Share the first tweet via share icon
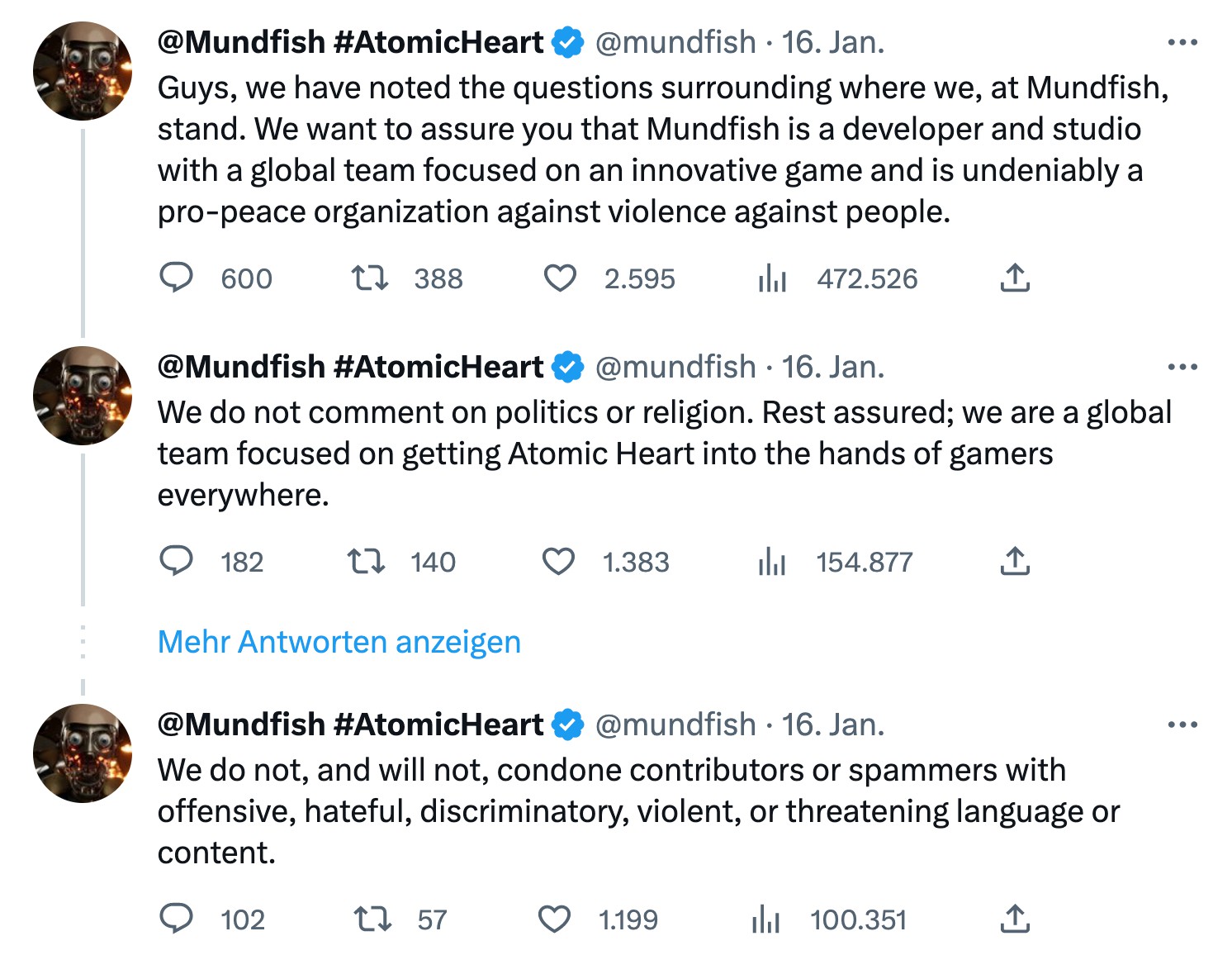 [1015, 278]
